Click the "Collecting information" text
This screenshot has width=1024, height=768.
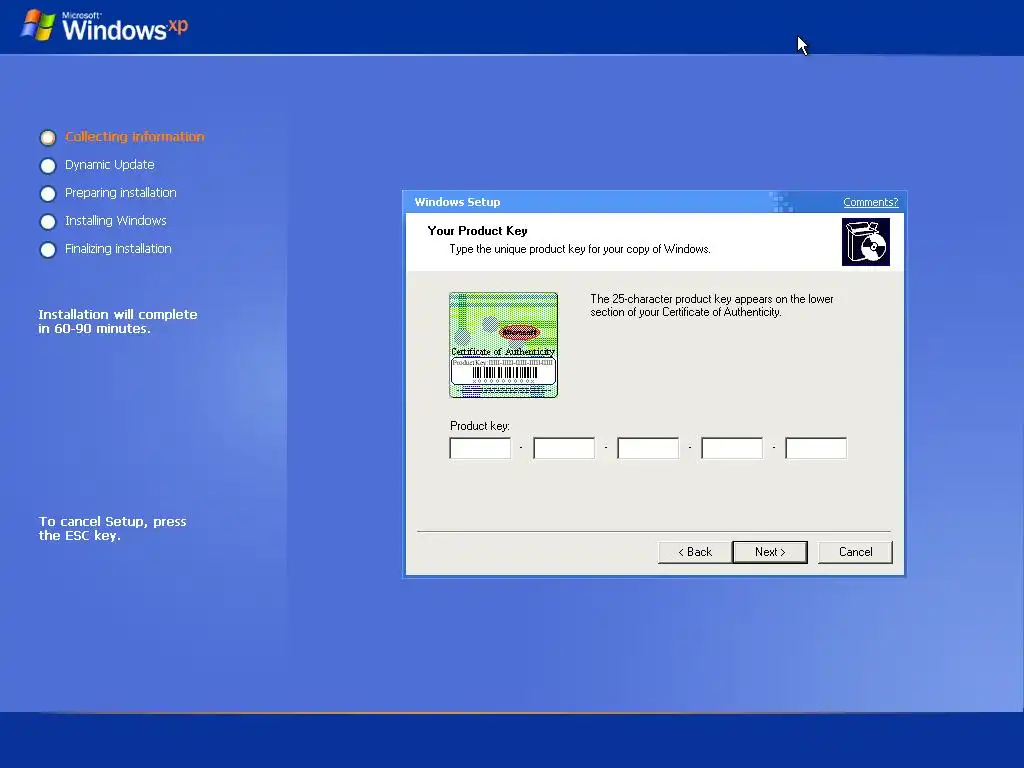(135, 136)
